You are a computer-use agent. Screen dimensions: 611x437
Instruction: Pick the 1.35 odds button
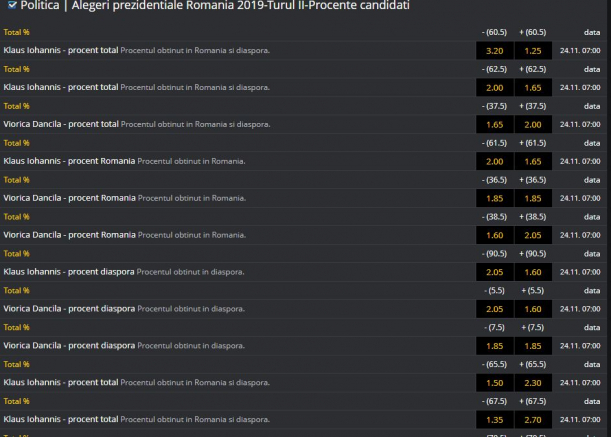click(x=494, y=419)
